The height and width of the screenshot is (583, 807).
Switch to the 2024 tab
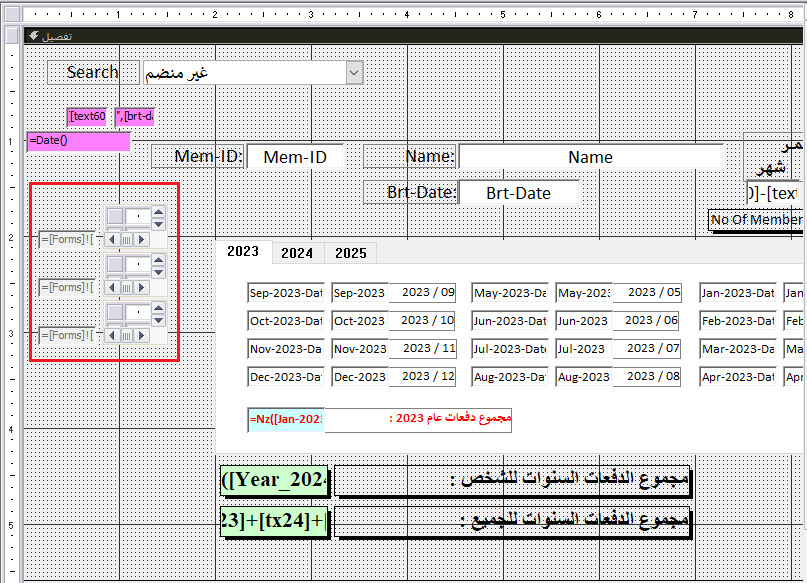[296, 253]
